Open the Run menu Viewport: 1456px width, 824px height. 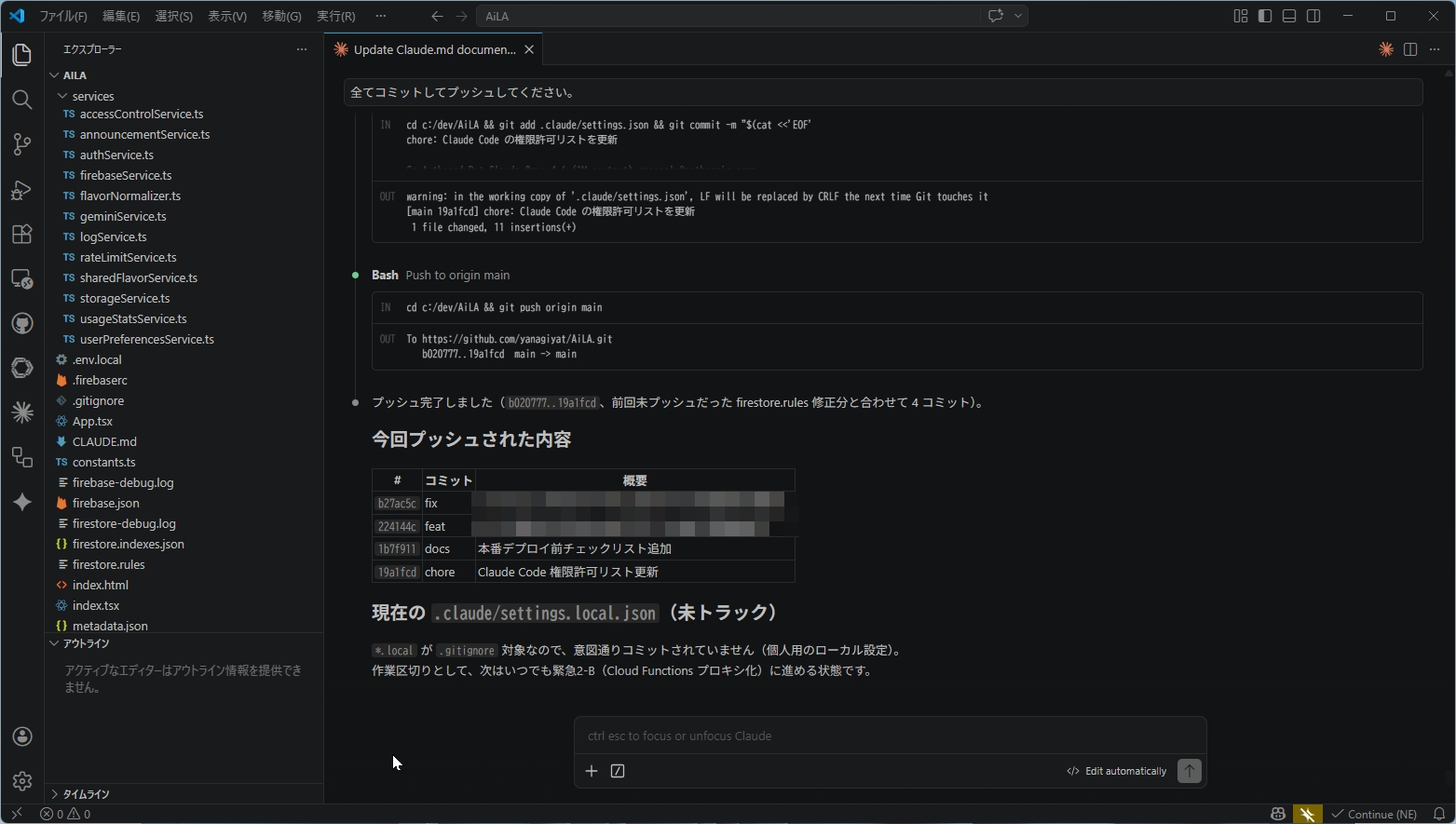pos(336,16)
